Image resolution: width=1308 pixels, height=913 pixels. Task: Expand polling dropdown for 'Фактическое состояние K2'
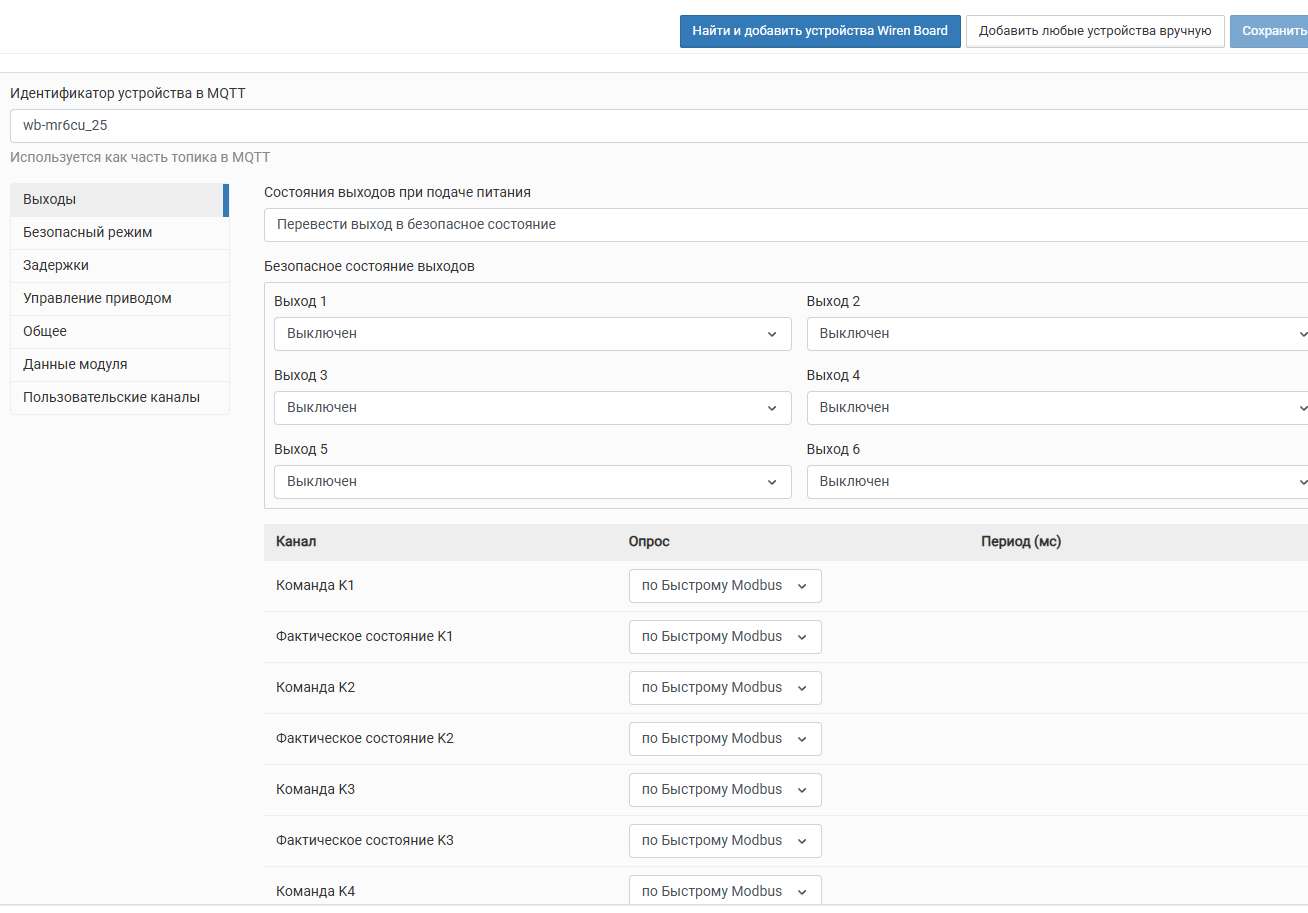coord(724,739)
